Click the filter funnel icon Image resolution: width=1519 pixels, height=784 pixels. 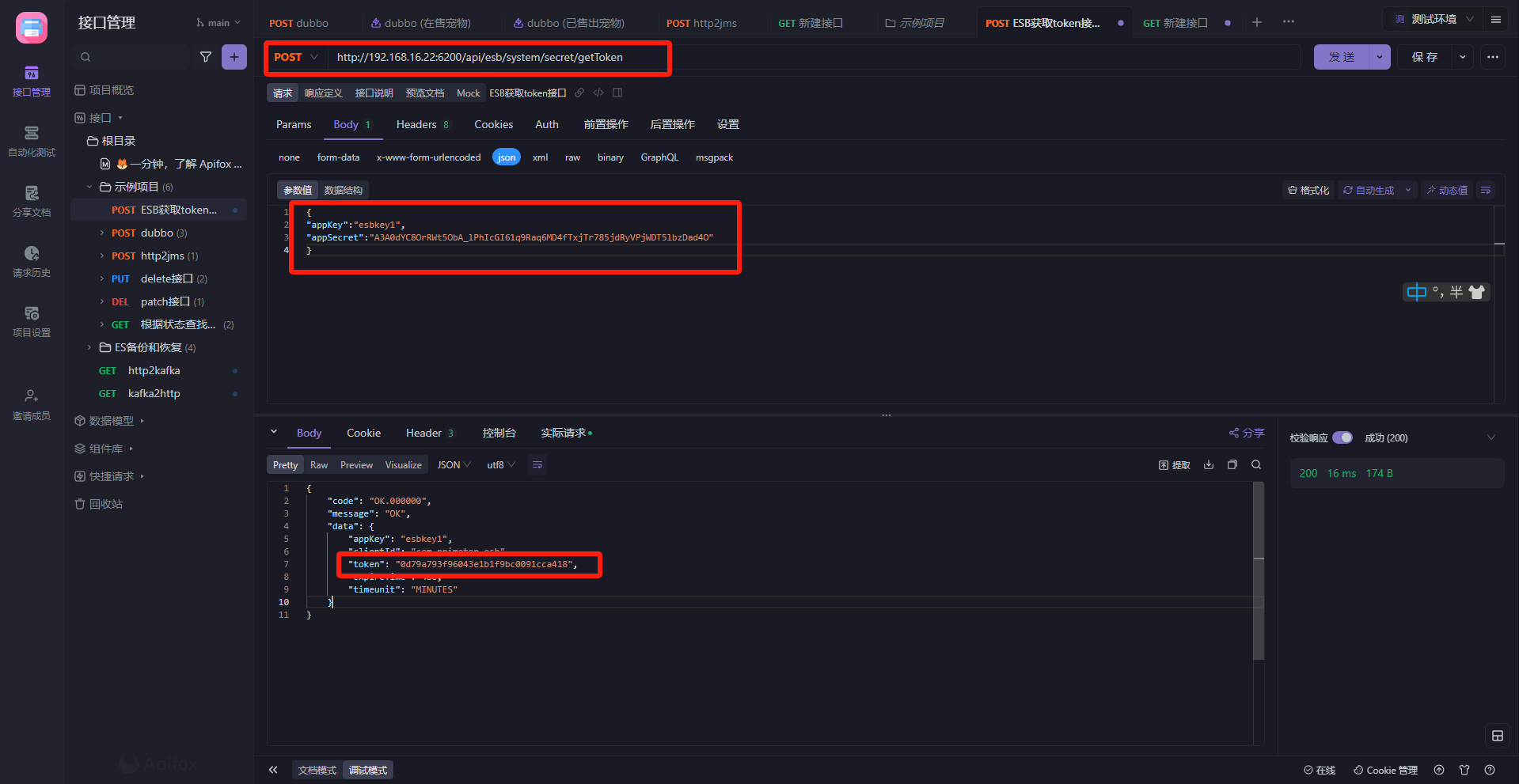click(206, 57)
